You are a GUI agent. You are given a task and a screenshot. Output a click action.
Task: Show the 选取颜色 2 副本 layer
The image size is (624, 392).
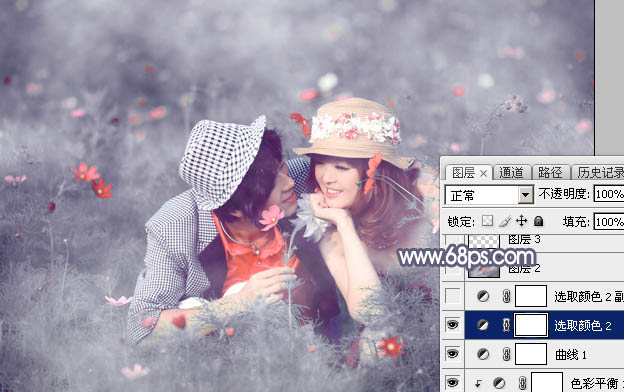click(453, 296)
